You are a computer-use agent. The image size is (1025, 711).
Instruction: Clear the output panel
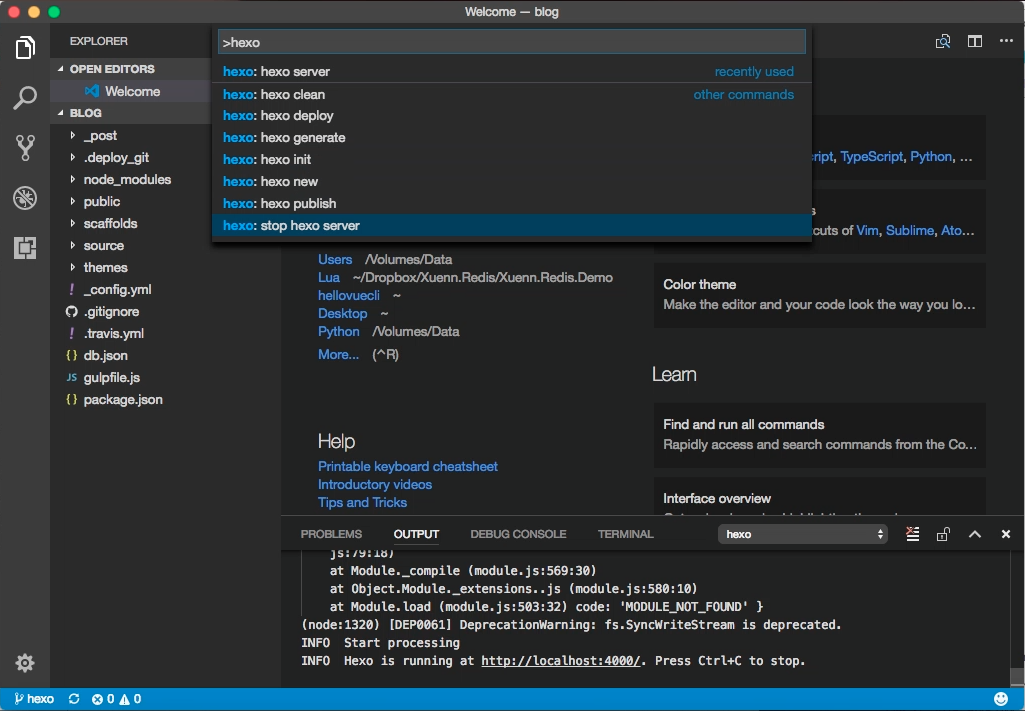tap(913, 534)
